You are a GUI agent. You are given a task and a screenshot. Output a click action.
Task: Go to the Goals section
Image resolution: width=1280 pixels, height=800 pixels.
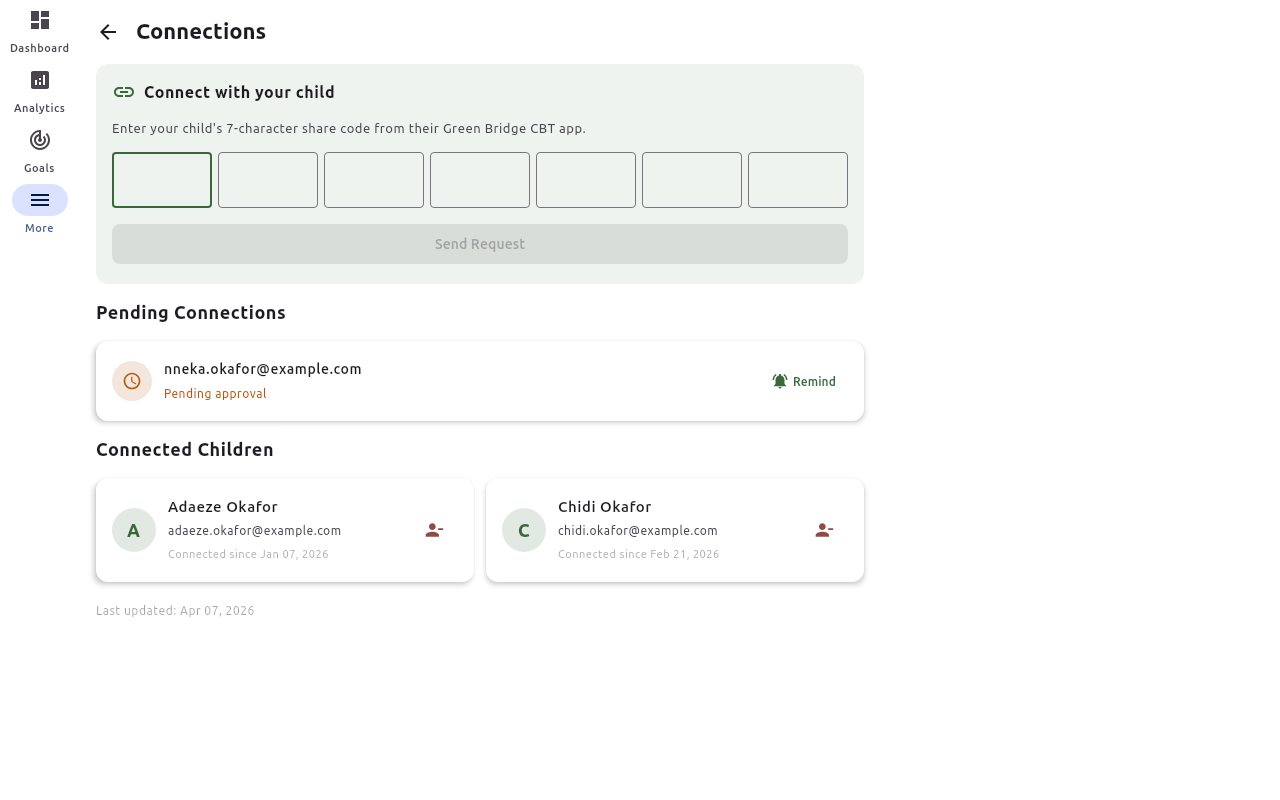[x=40, y=151]
